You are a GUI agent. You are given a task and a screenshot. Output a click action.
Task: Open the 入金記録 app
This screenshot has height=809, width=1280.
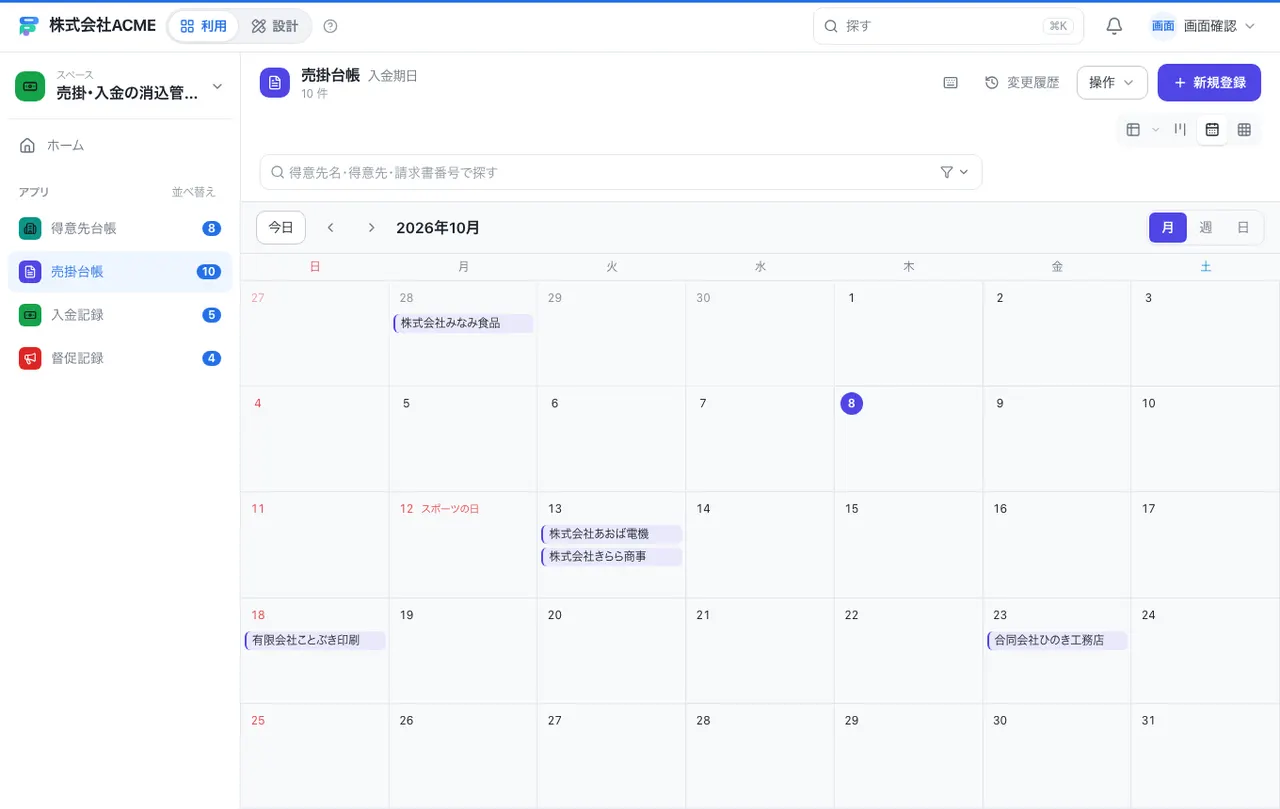120,315
